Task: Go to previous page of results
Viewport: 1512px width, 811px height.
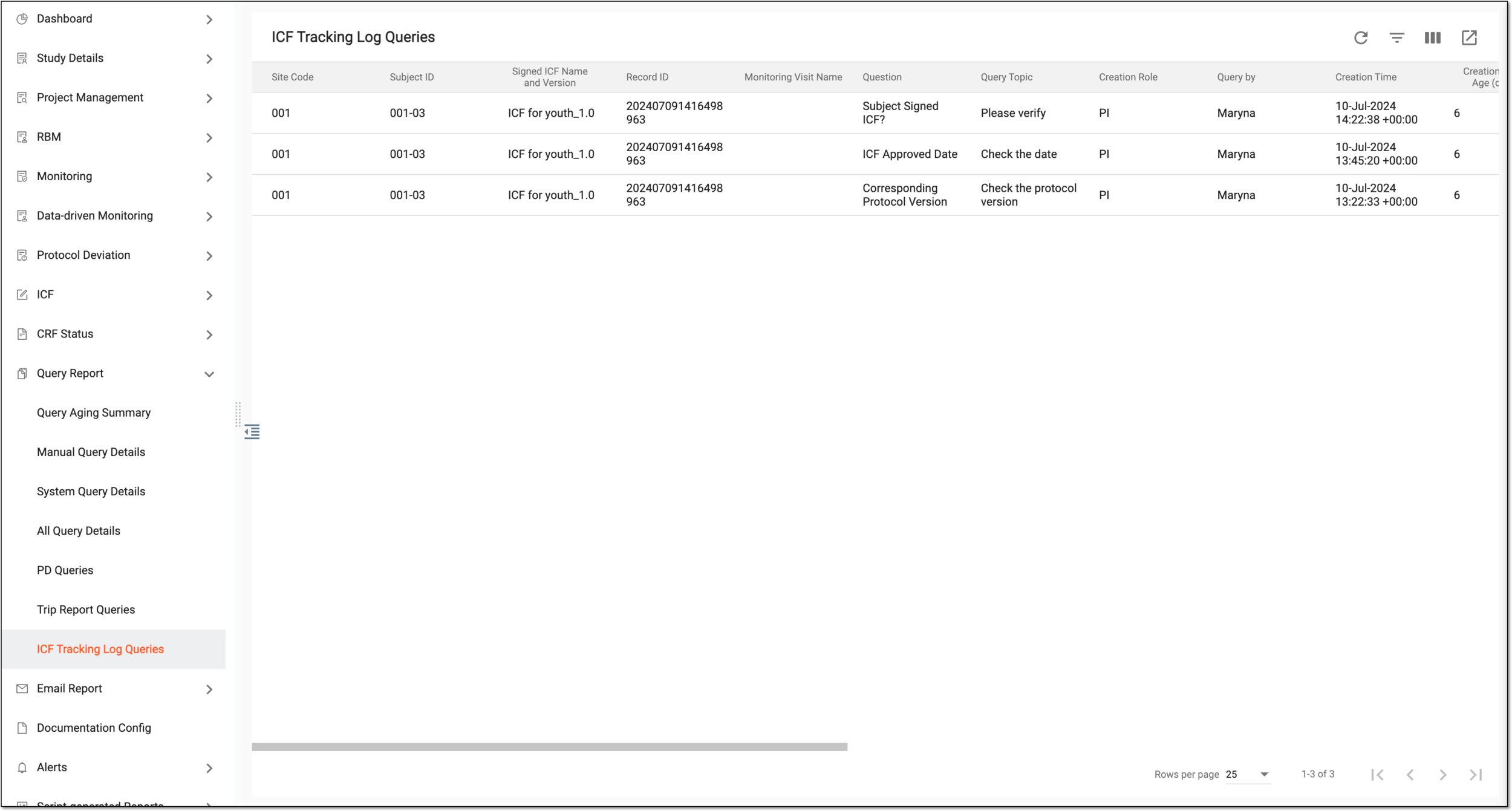Action: [1410, 775]
